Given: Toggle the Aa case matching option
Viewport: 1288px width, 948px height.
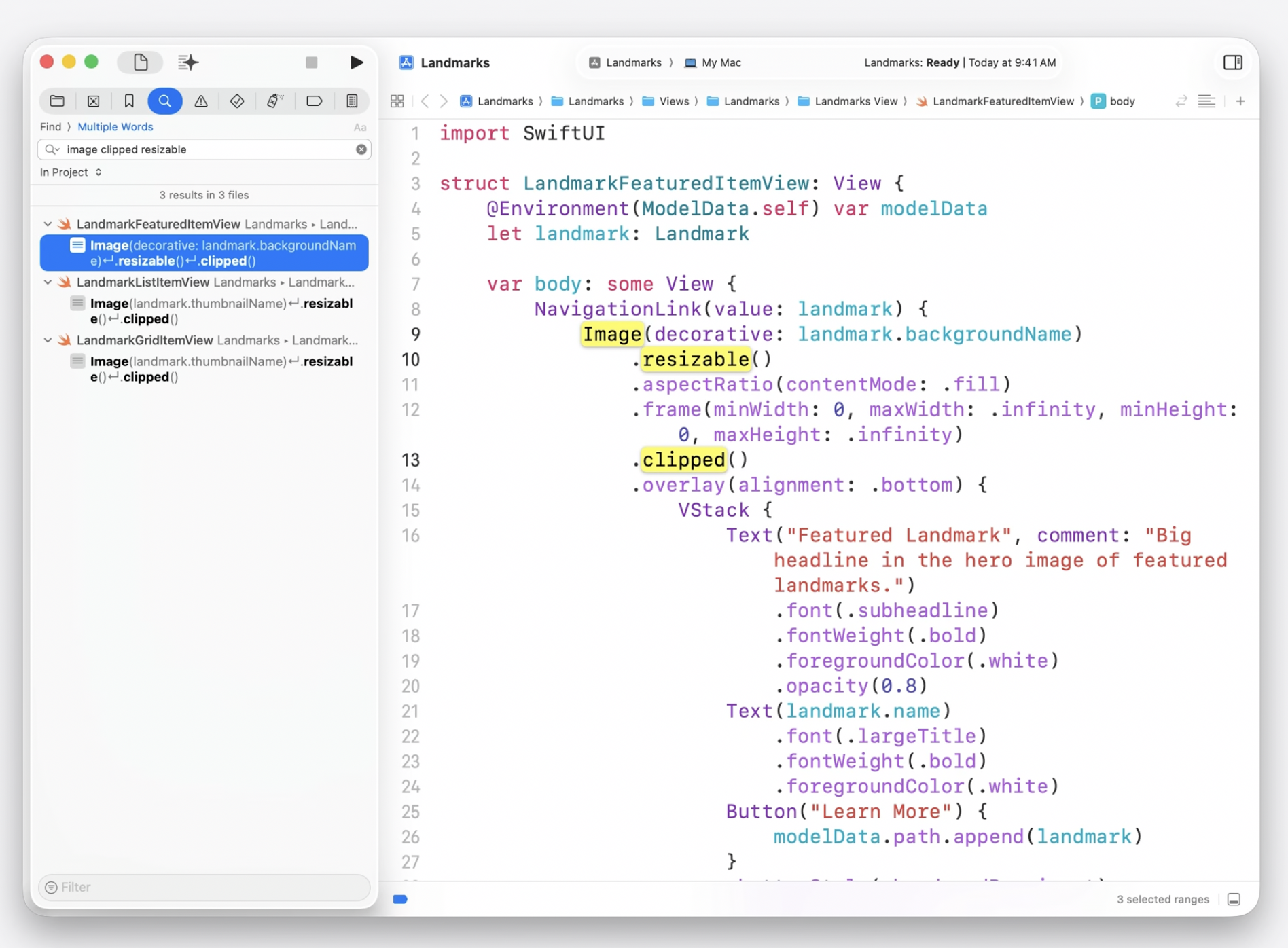Looking at the screenshot, I should tap(360, 127).
